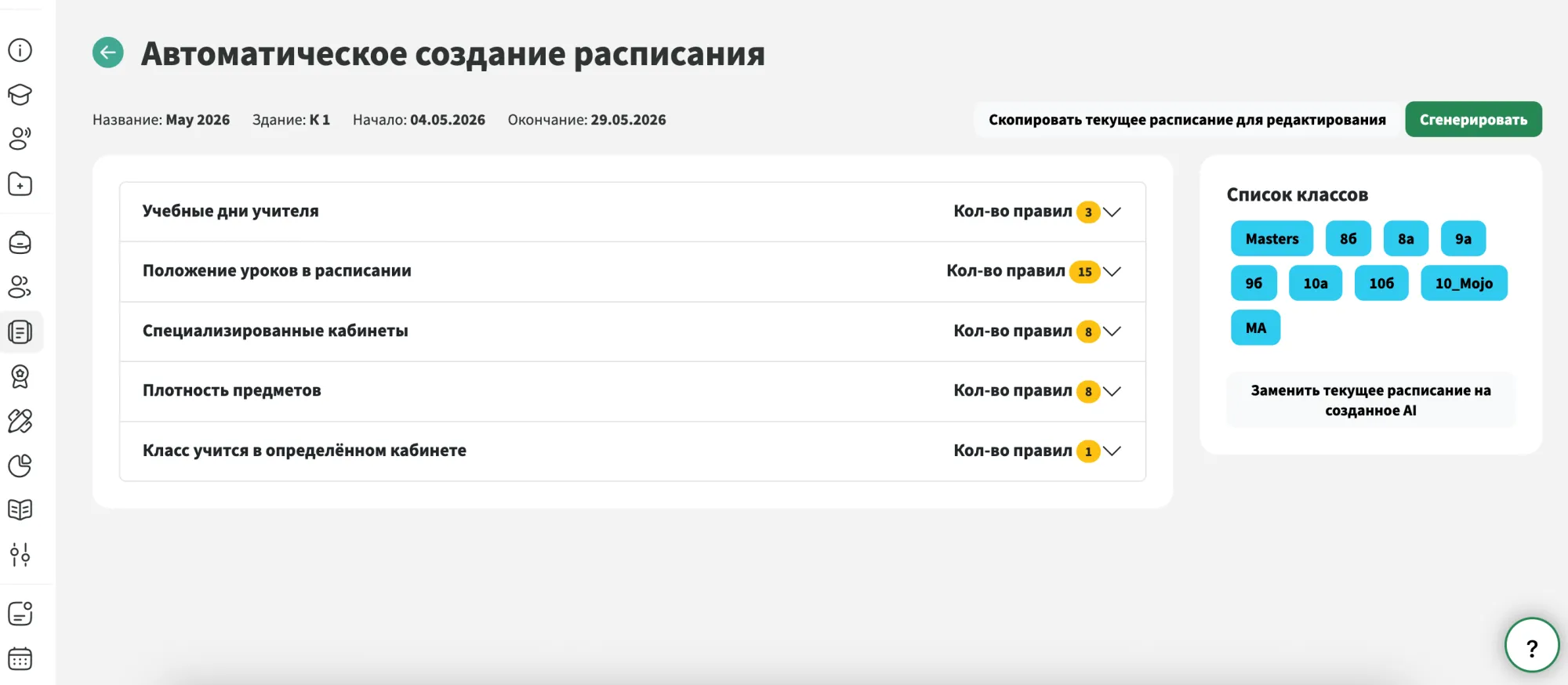
Task: Click the Плотность предметов heading
Action: [231, 390]
